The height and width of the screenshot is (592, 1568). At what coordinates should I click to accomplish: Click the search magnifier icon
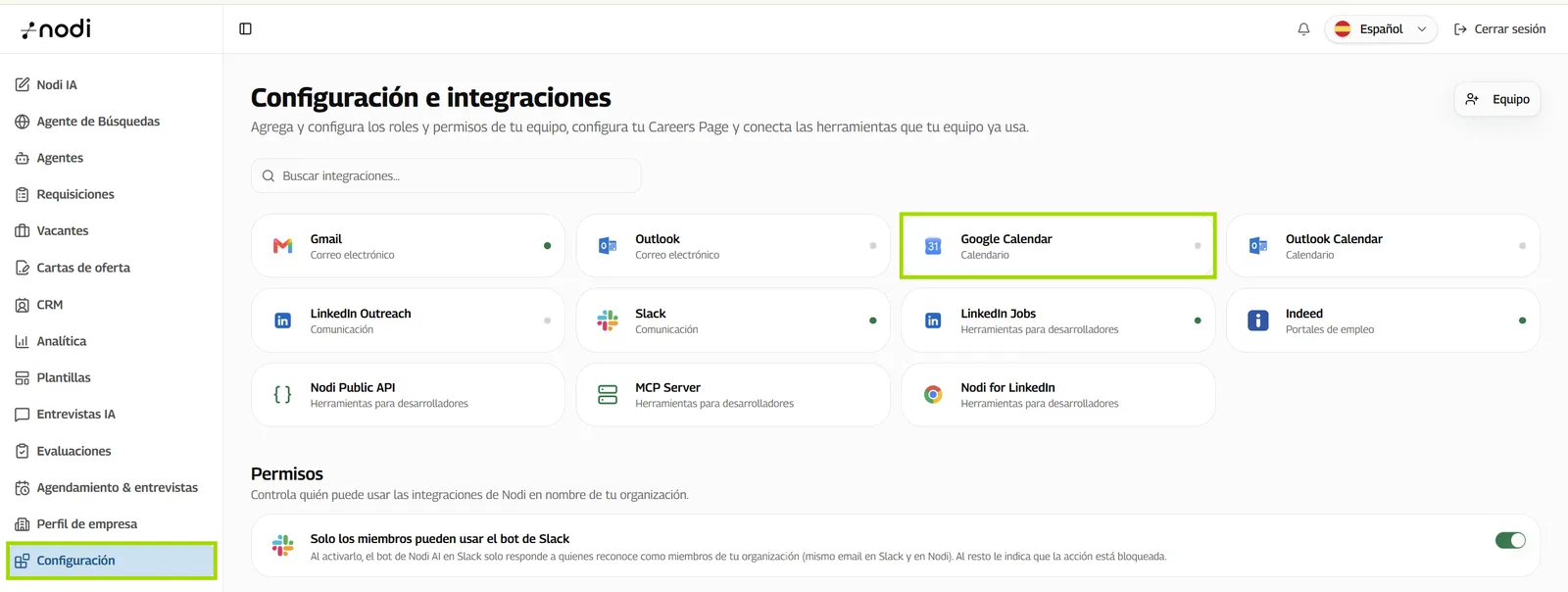269,175
